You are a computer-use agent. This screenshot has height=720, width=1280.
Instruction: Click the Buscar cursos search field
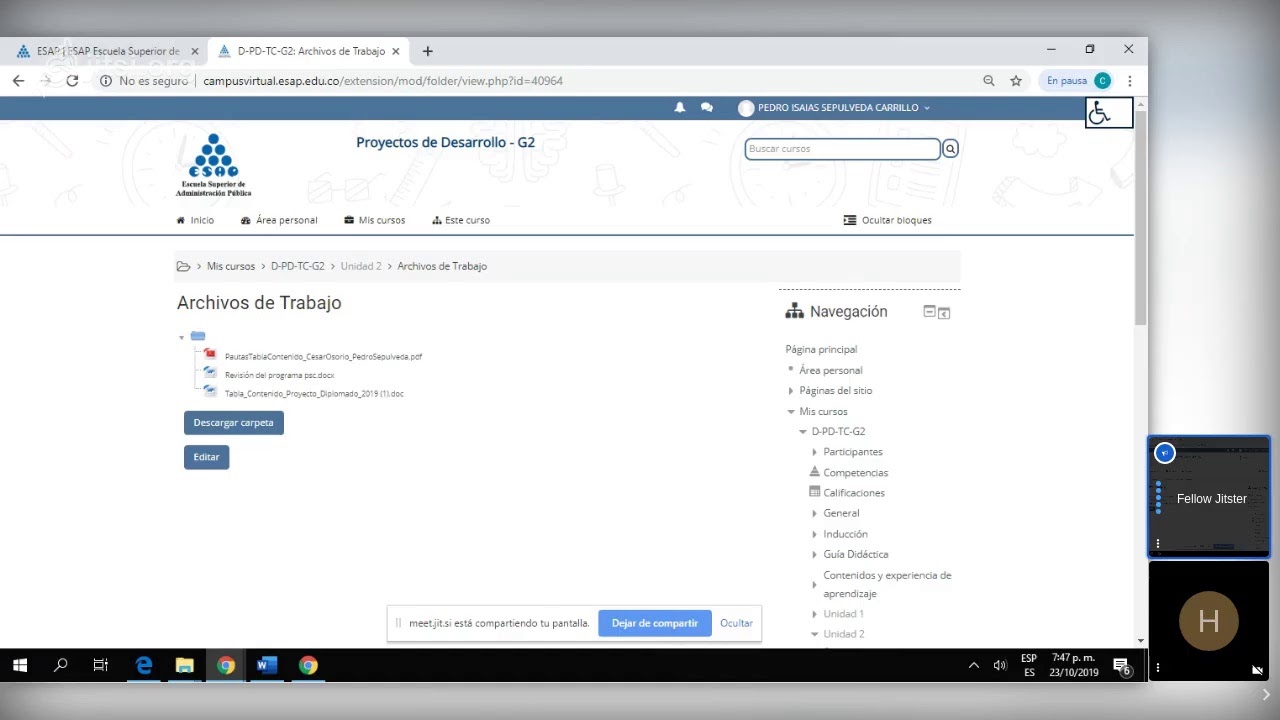pos(842,149)
